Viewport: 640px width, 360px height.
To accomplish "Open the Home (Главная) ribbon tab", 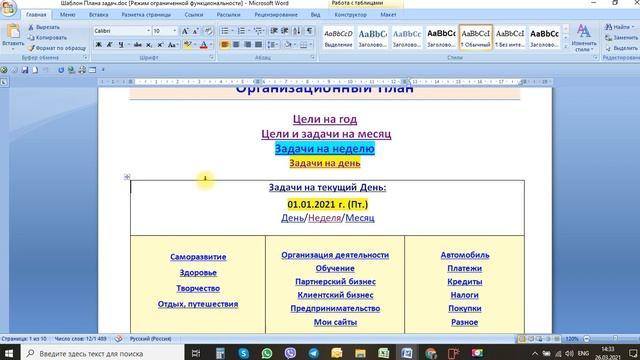I will pos(36,15).
